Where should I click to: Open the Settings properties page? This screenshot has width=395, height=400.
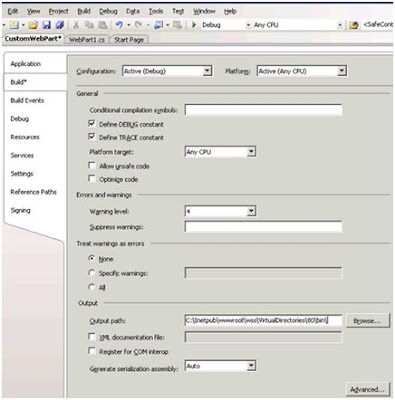(22, 174)
